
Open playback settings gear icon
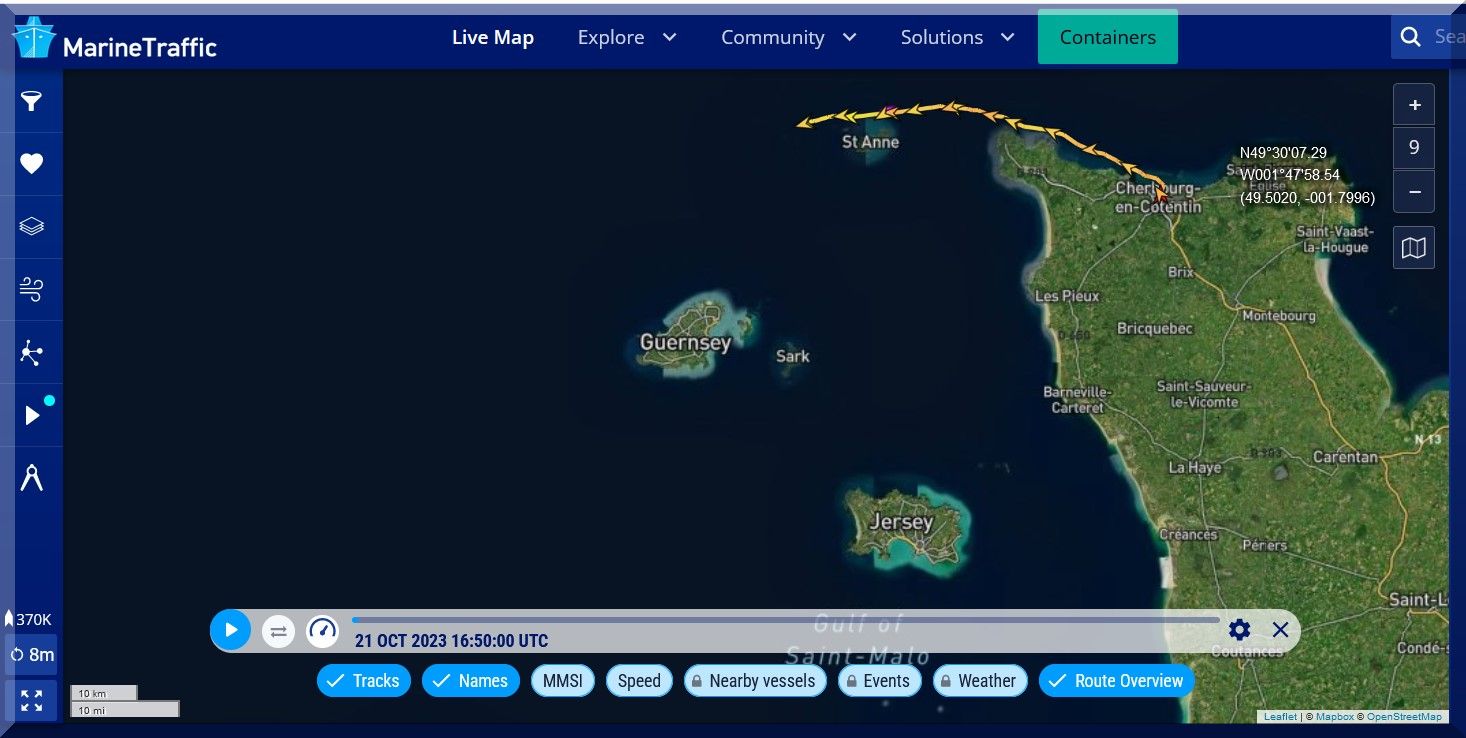[x=1239, y=630]
